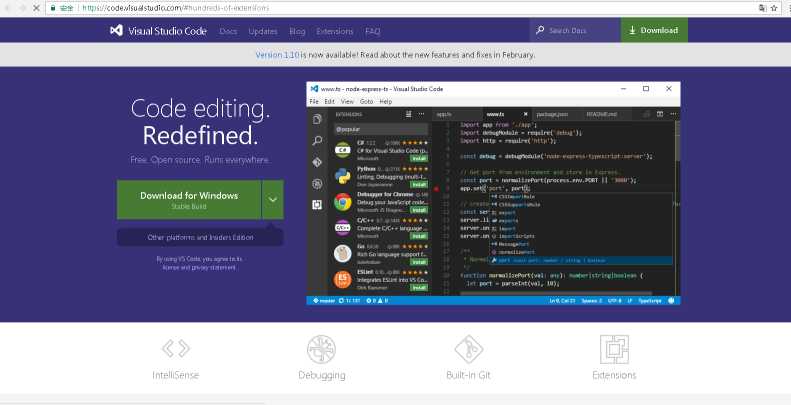The image size is (791, 405).
Task: Open the Extensions panel more actions ellipsis
Action: click(421, 114)
